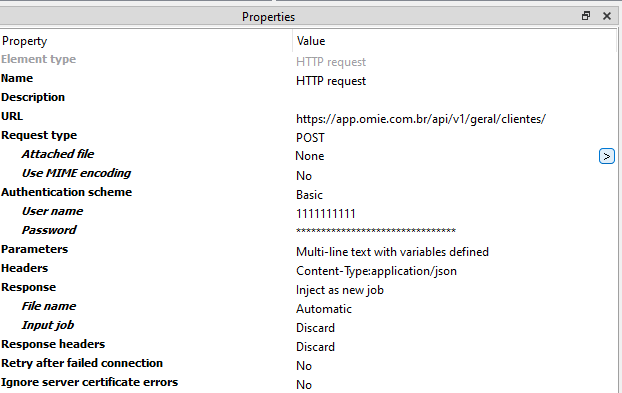Screen dimensions: 622x393
Task: Change the Response headers value Discard
Action: click(315, 347)
